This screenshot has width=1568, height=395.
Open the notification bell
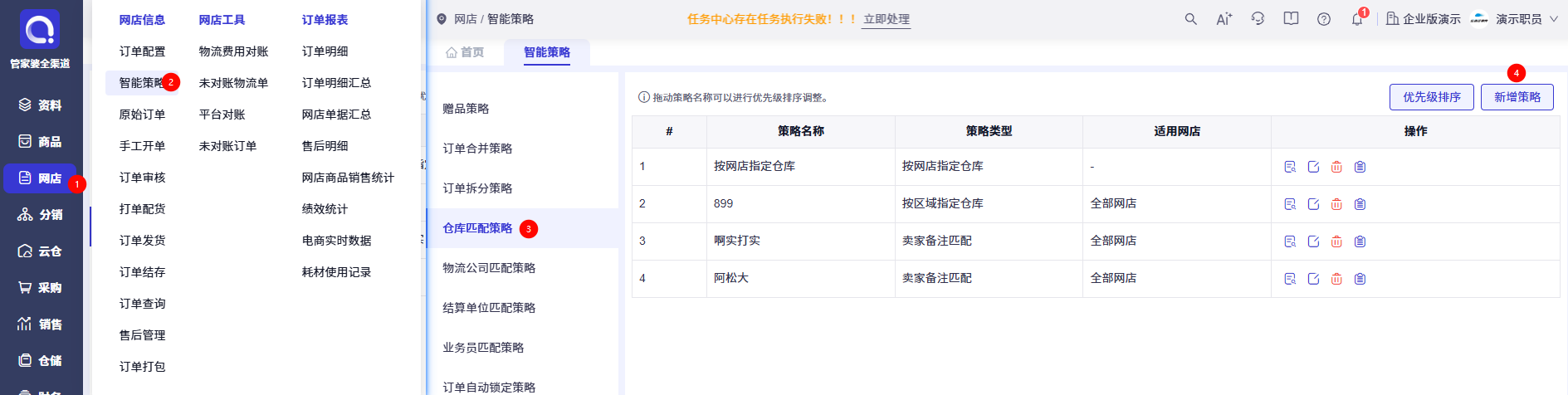click(1357, 19)
